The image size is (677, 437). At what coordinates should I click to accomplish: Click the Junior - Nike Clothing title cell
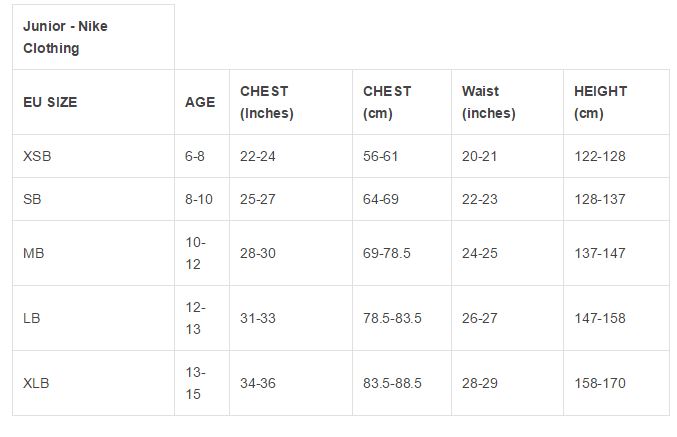click(93, 37)
